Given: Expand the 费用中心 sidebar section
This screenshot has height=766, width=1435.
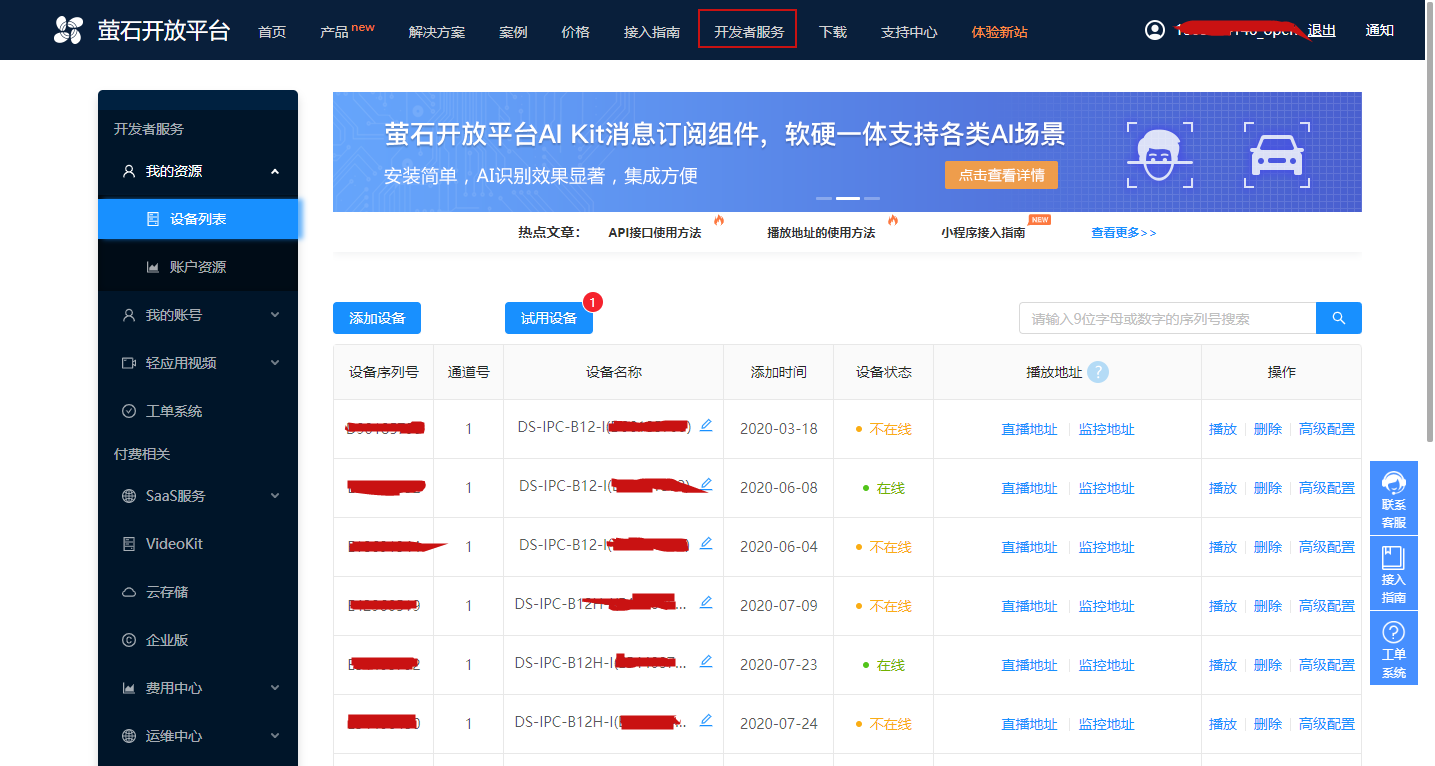Looking at the screenshot, I should click(x=198, y=688).
